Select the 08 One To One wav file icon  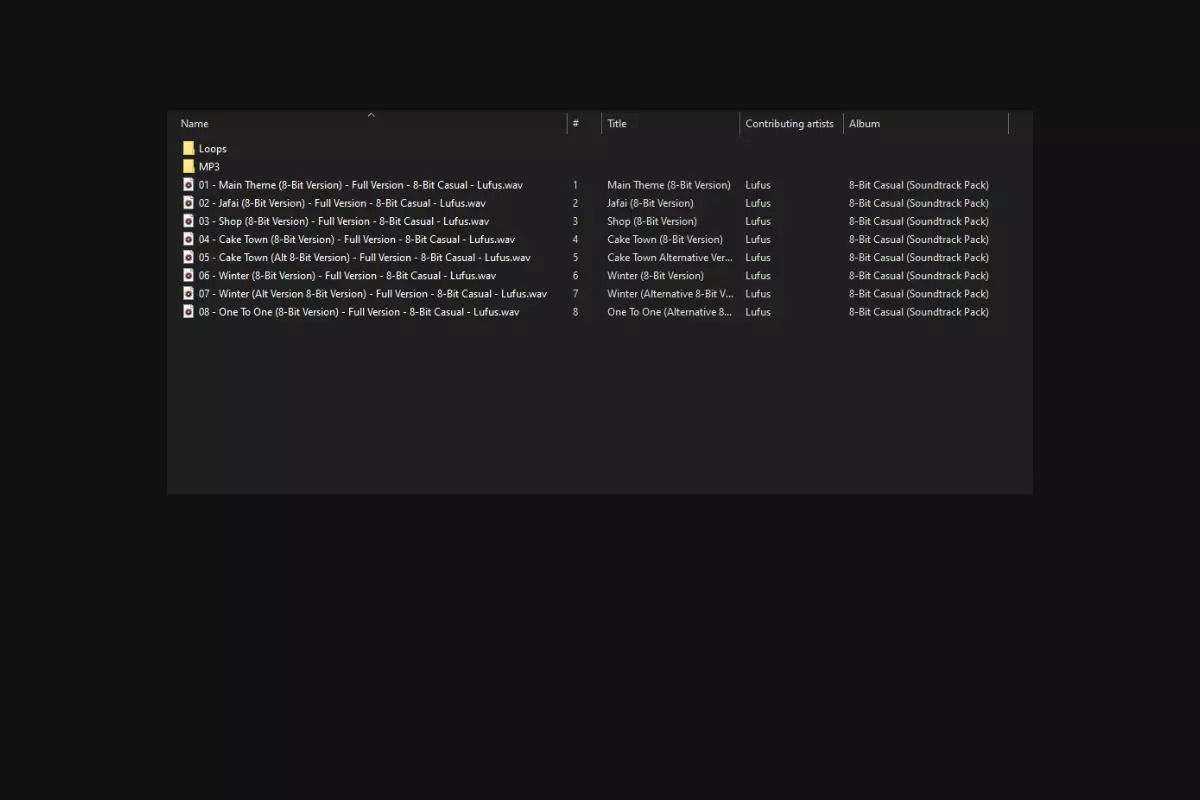pyautogui.click(x=188, y=311)
